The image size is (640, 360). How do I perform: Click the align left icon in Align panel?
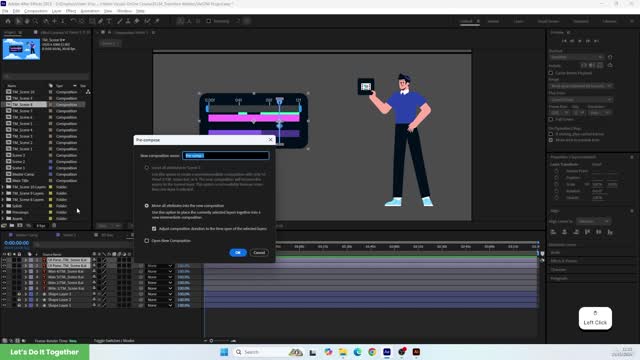pyautogui.click(x=553, y=232)
